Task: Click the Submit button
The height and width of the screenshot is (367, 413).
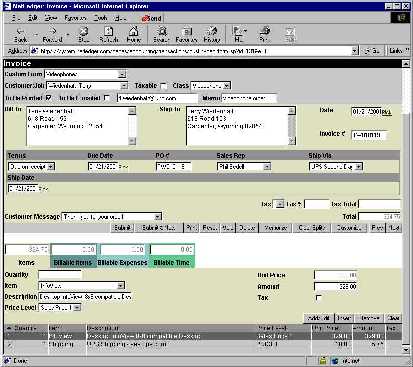Action: pos(122,228)
